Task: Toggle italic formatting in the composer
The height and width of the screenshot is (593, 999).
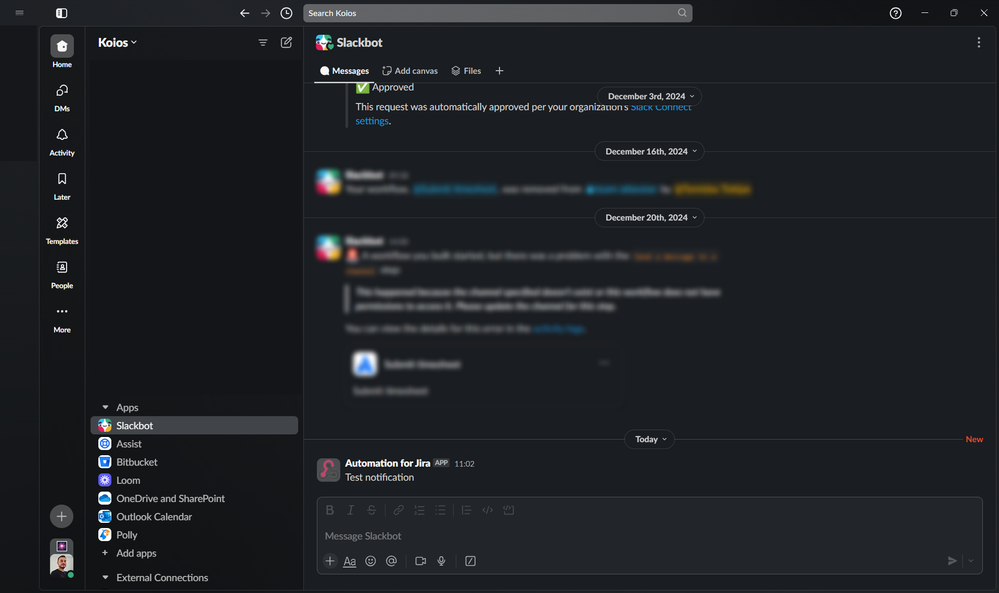Action: [350, 510]
